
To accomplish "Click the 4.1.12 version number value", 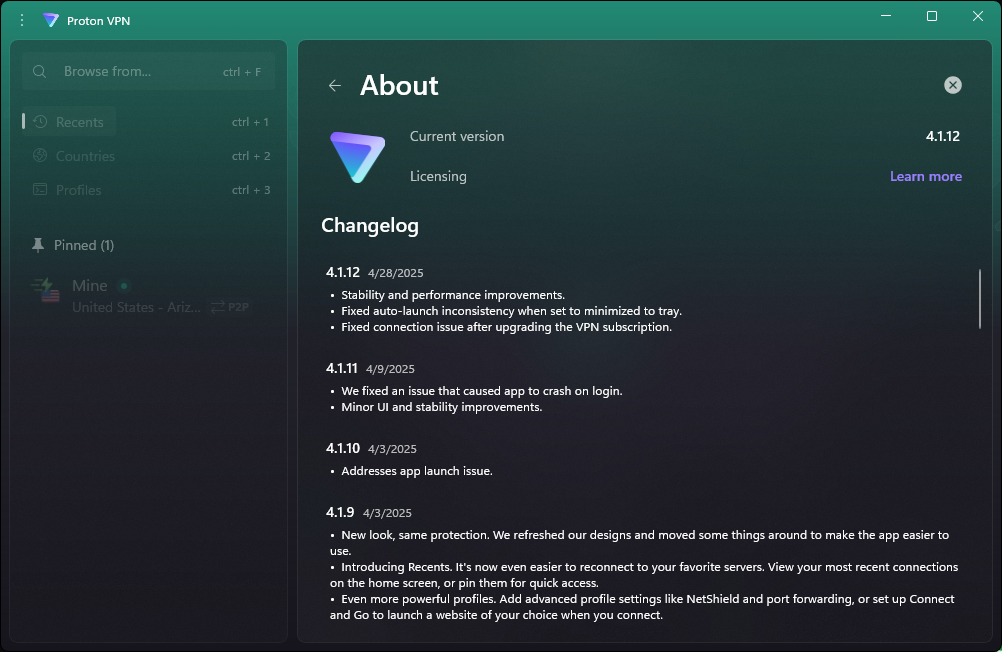I will tap(943, 136).
